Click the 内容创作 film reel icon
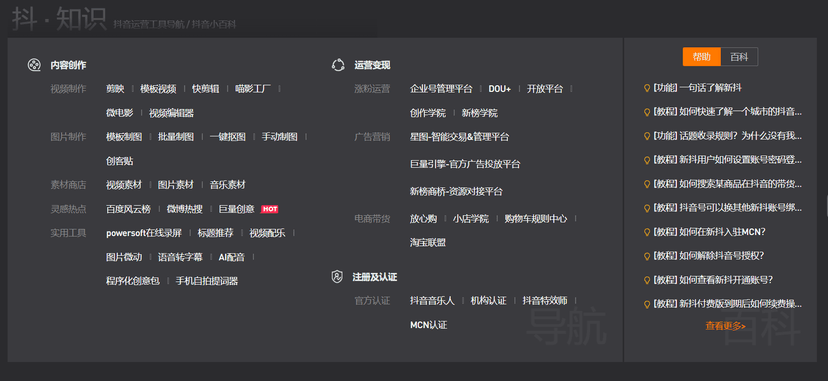This screenshot has width=828, height=381. tap(34, 65)
